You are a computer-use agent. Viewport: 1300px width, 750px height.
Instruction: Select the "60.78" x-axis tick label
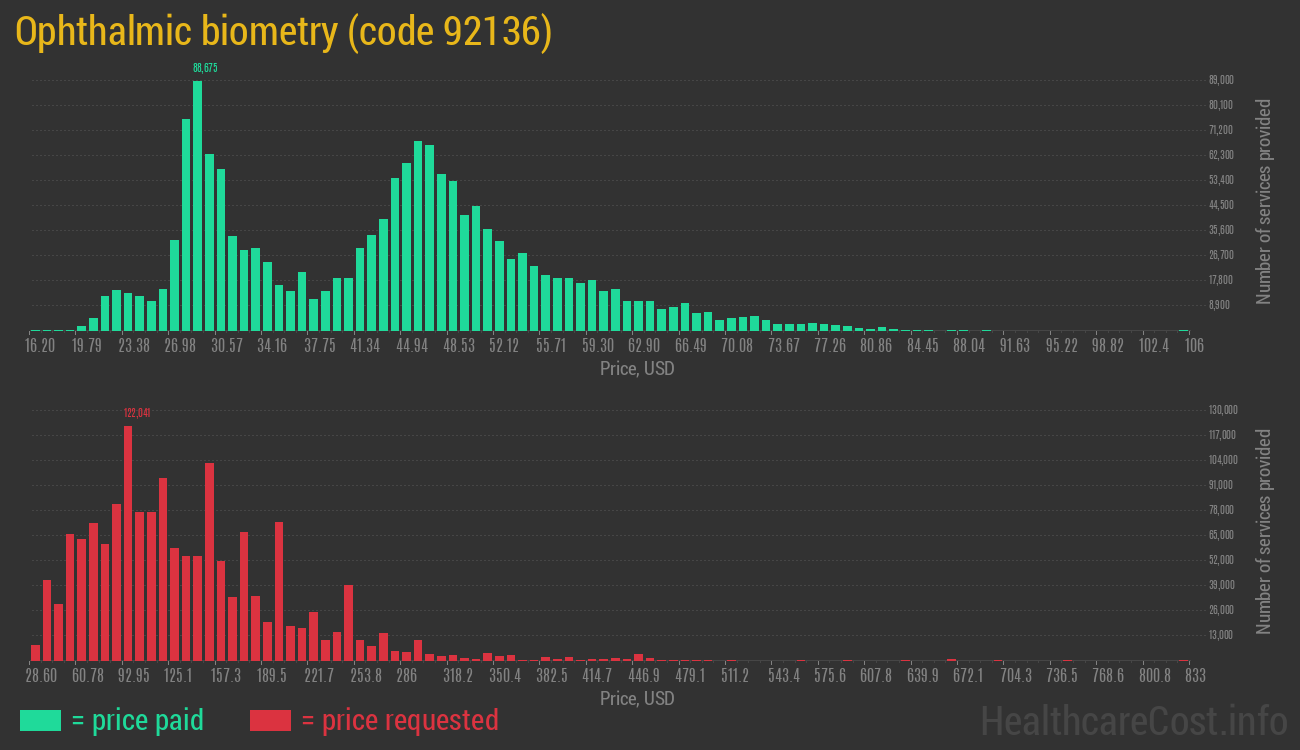coord(87,675)
